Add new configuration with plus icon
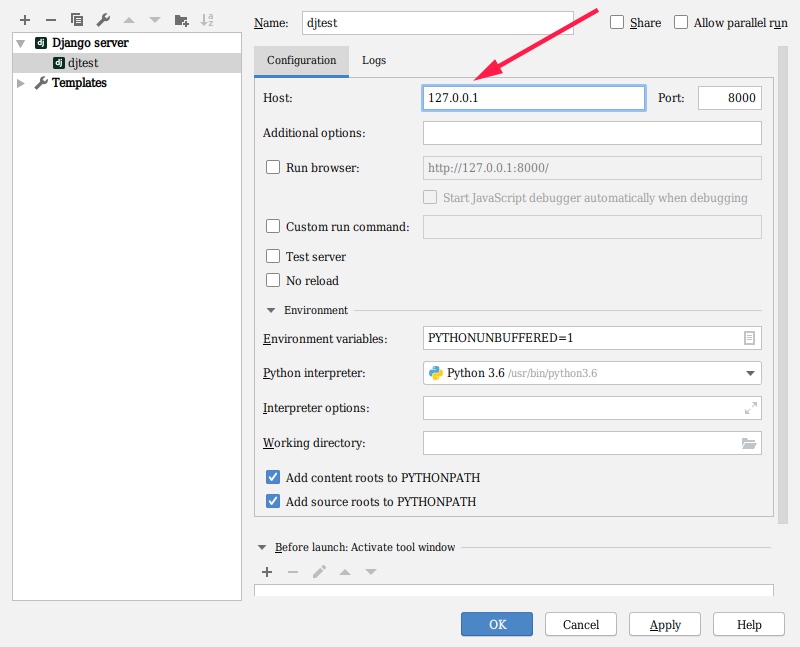Screen dimensions: 800x647 point(25,20)
